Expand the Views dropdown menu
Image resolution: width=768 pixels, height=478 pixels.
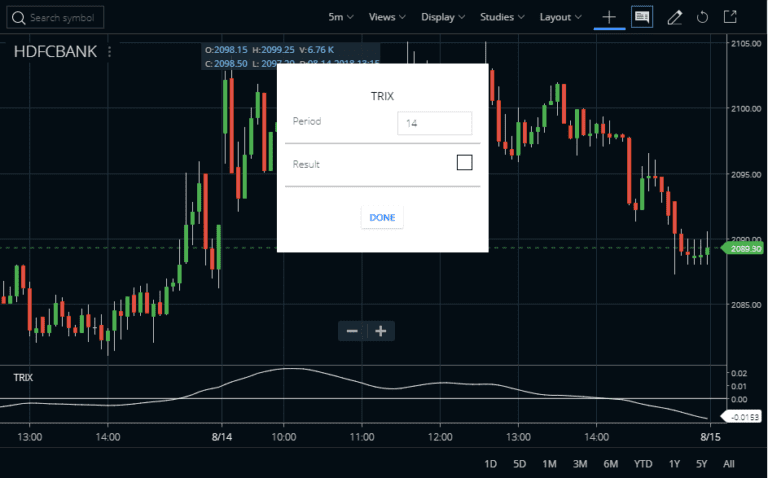[387, 17]
